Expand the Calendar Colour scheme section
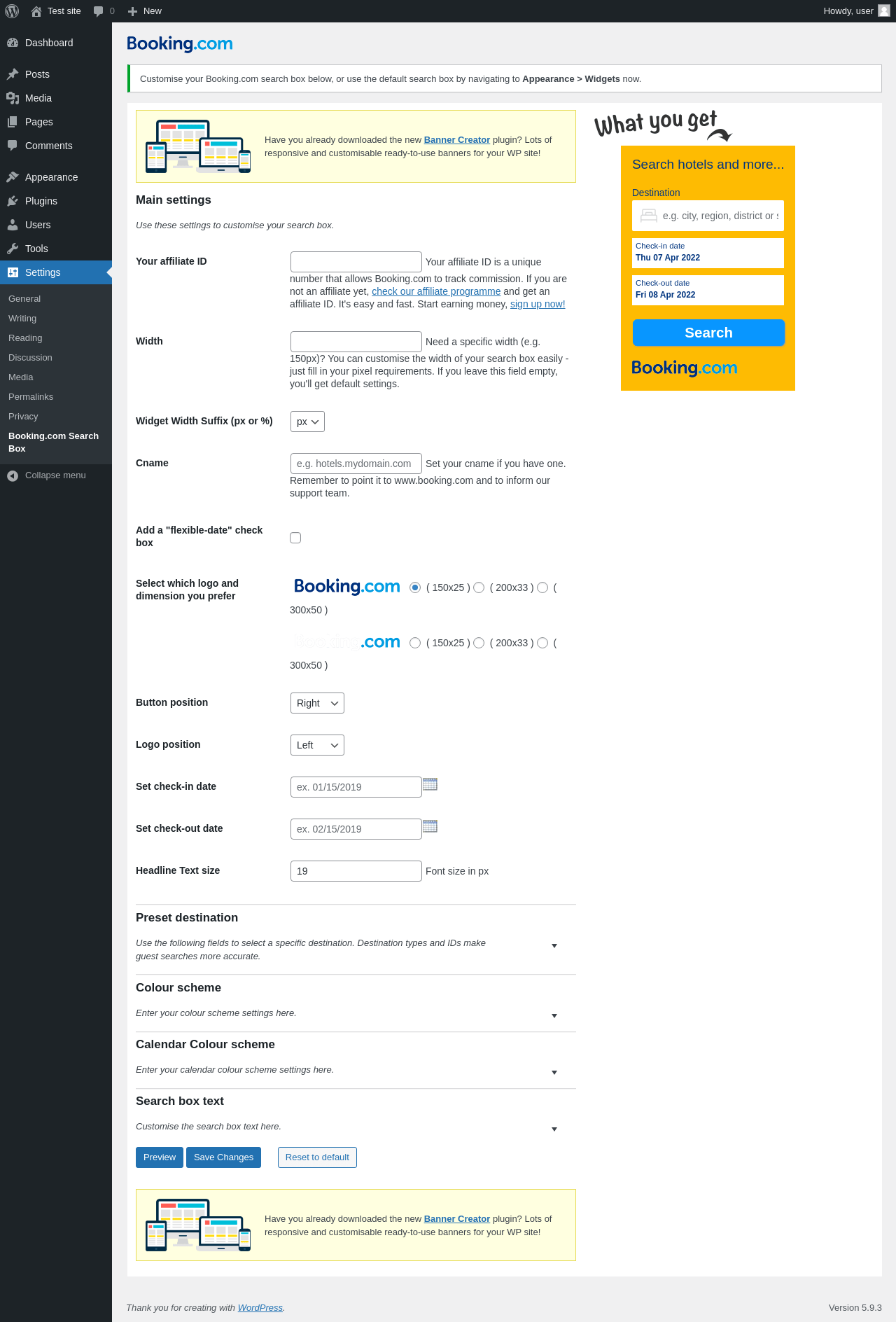The height and width of the screenshot is (1322, 896). 554,1073
